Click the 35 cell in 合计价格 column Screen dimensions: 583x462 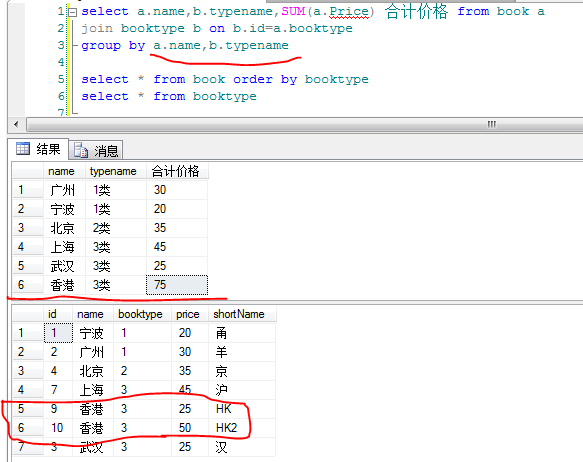click(177, 228)
